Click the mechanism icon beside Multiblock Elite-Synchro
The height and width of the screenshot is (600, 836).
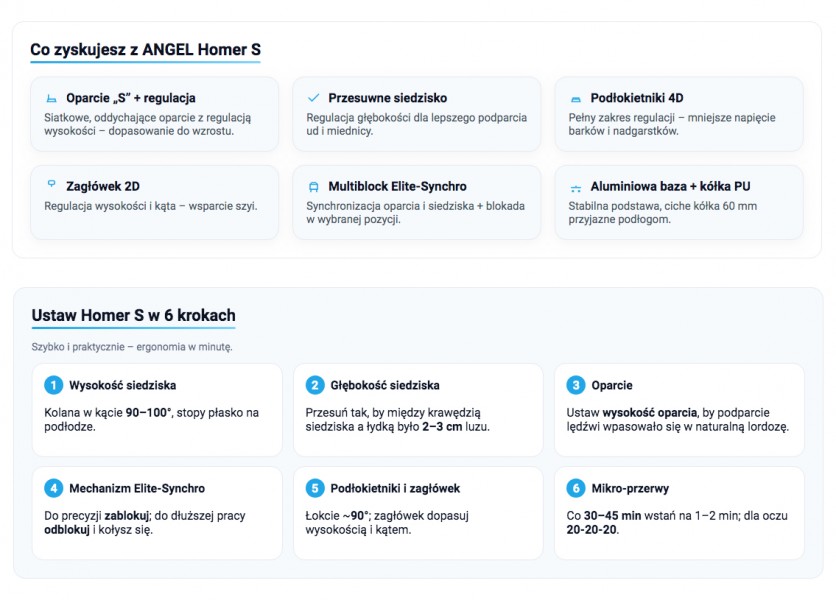[x=314, y=187]
